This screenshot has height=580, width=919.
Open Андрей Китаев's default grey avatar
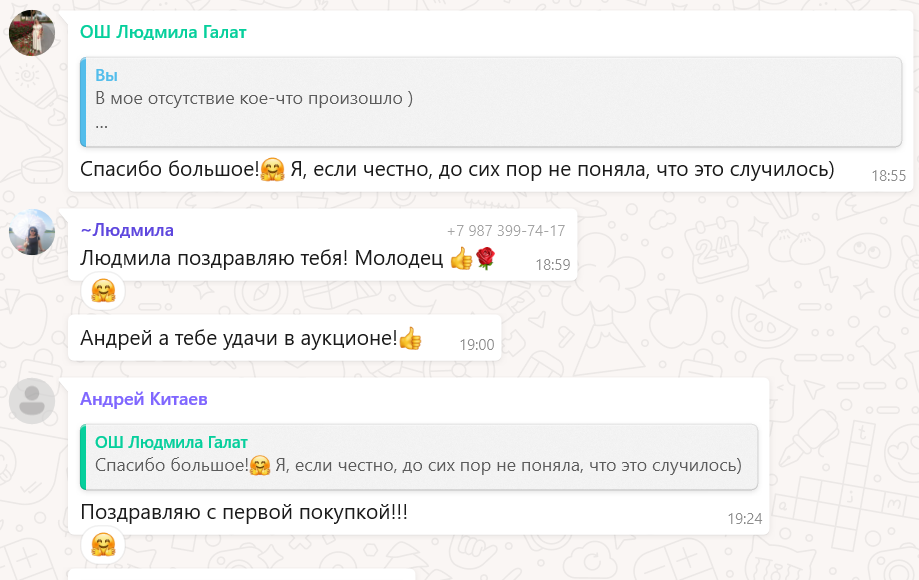32,401
